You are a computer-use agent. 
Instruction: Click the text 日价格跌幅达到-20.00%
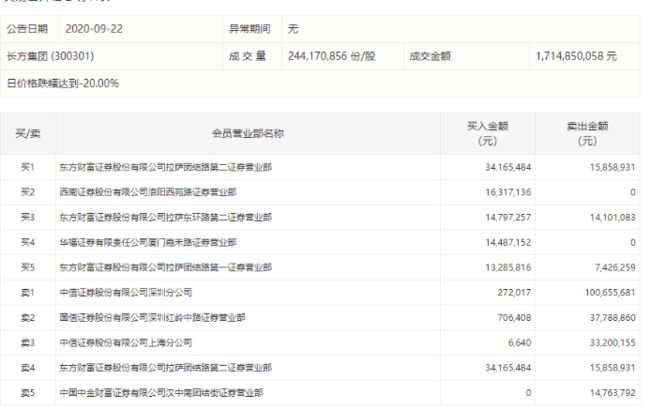click(x=63, y=83)
